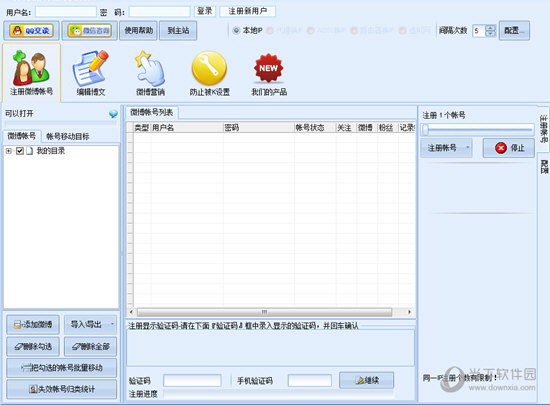Click the 删除全部 eraser button

[90, 346]
